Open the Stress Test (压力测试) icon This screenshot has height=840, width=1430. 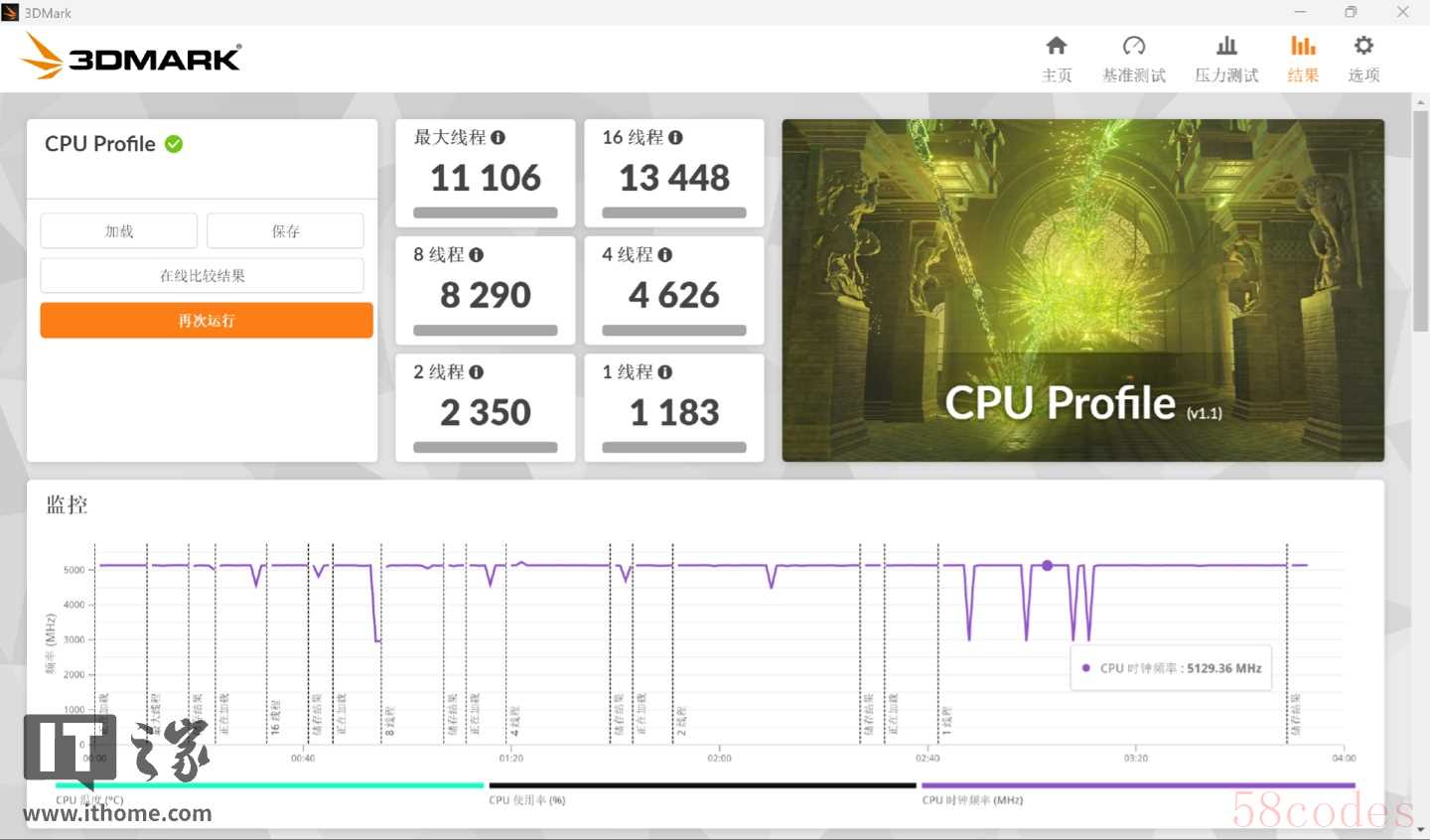click(1226, 47)
